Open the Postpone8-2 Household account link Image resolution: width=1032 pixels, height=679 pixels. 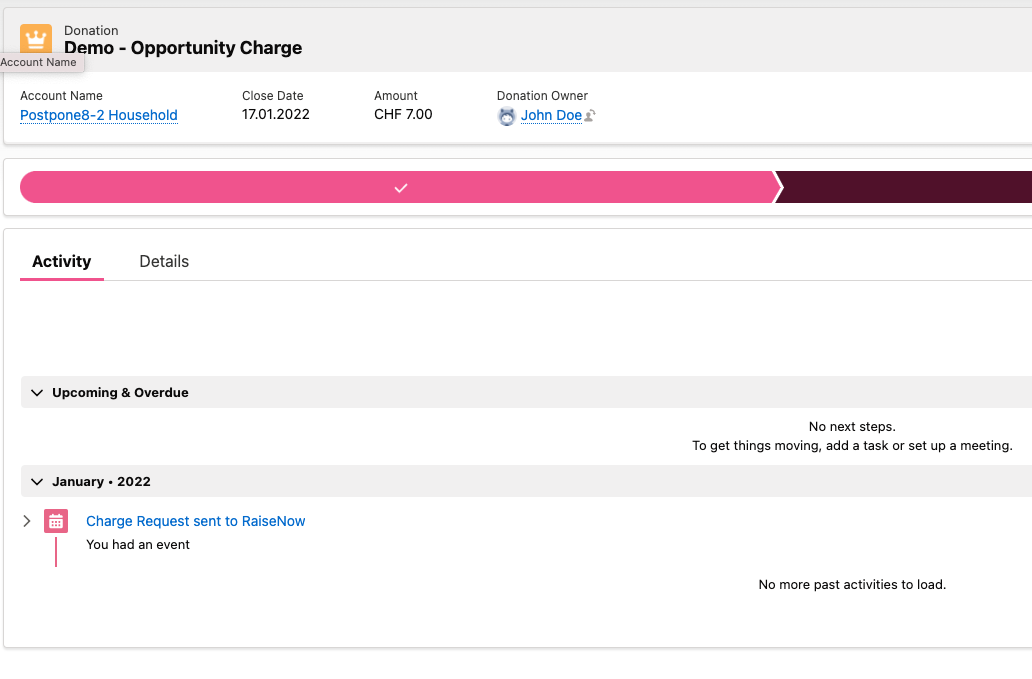tap(99, 115)
